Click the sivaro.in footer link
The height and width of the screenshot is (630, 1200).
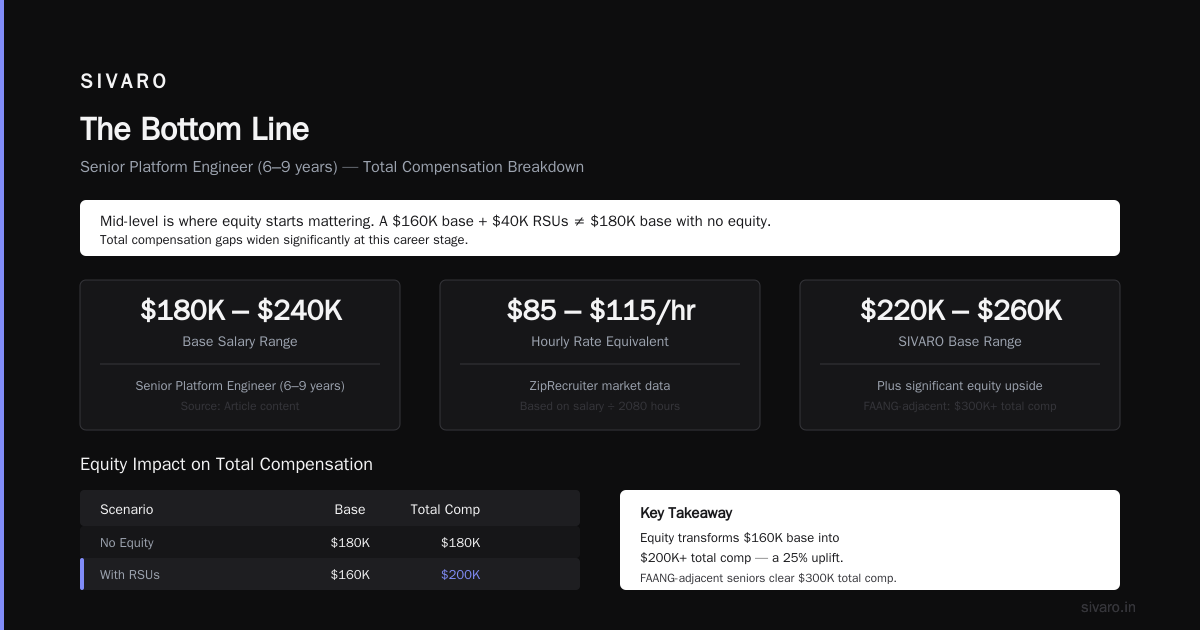click(x=1108, y=607)
